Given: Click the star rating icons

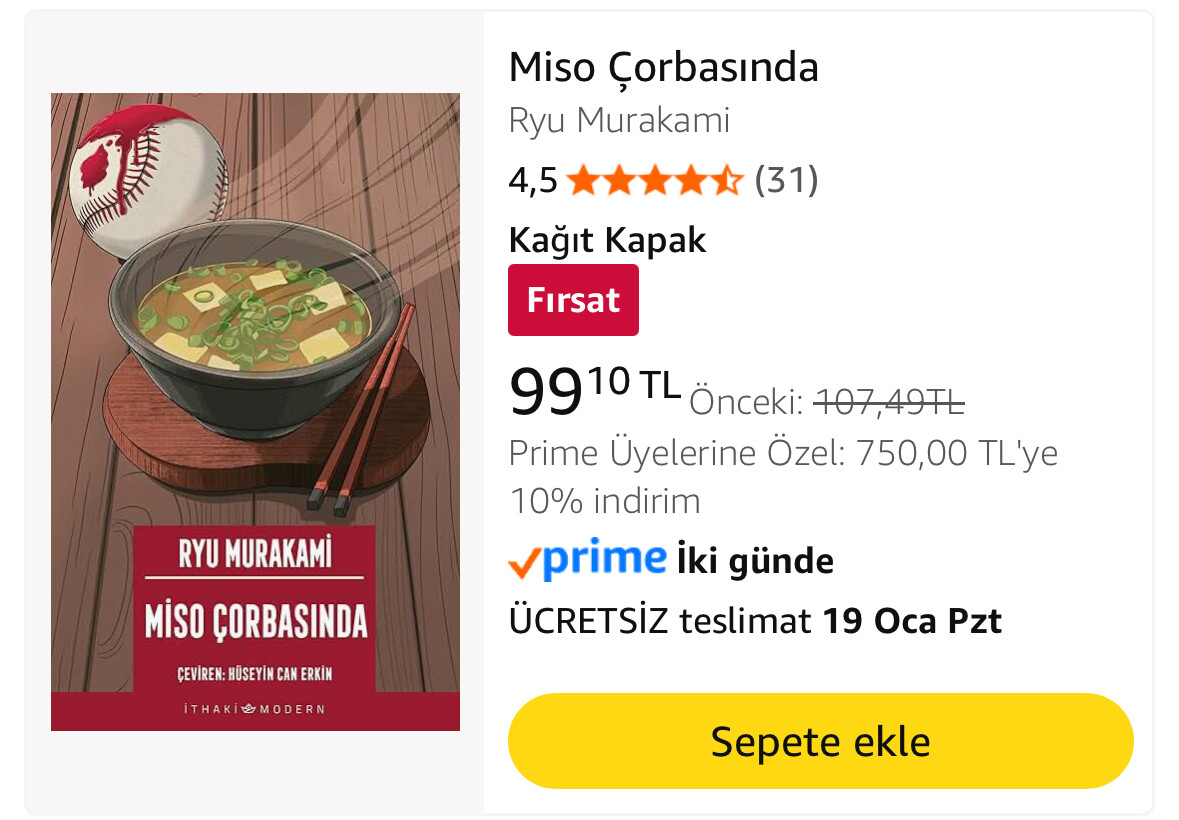Looking at the screenshot, I should 654,180.
